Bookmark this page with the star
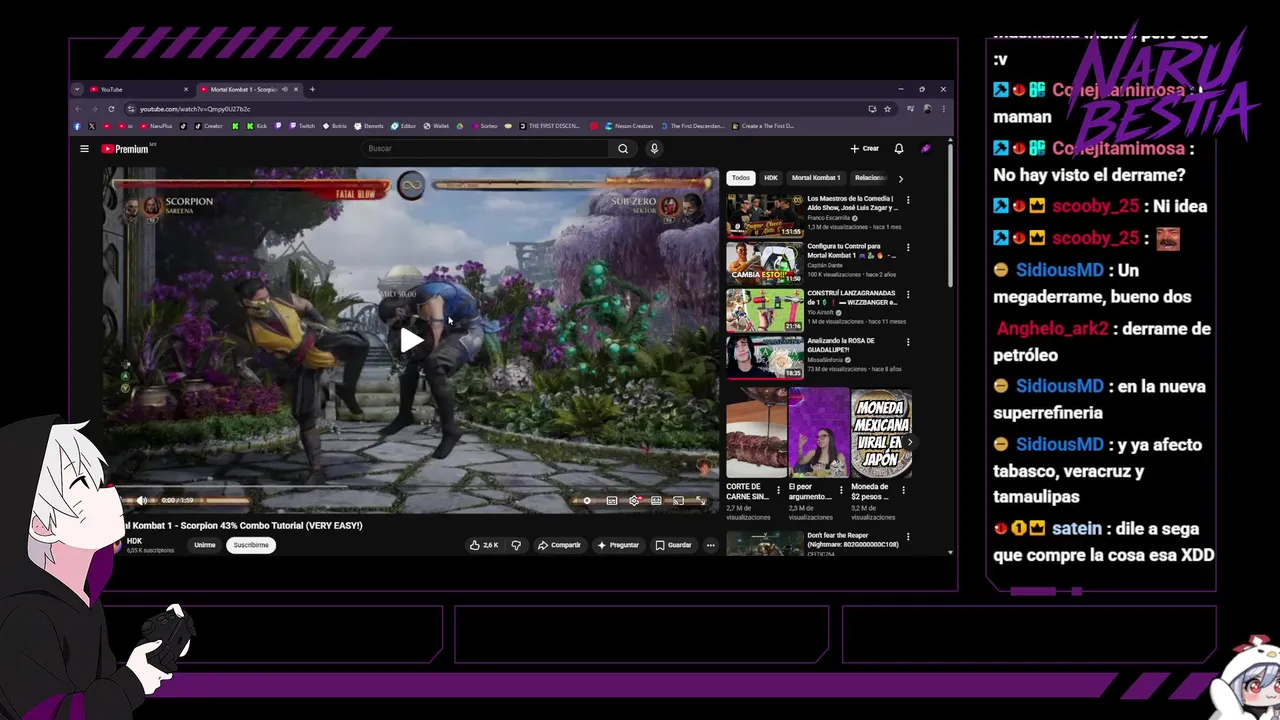The height and width of the screenshot is (720, 1280). coord(887,108)
